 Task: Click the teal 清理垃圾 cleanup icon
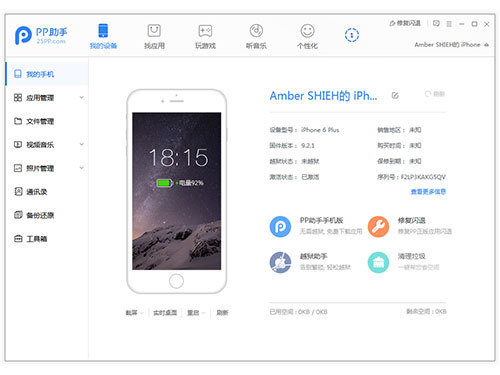378,262
